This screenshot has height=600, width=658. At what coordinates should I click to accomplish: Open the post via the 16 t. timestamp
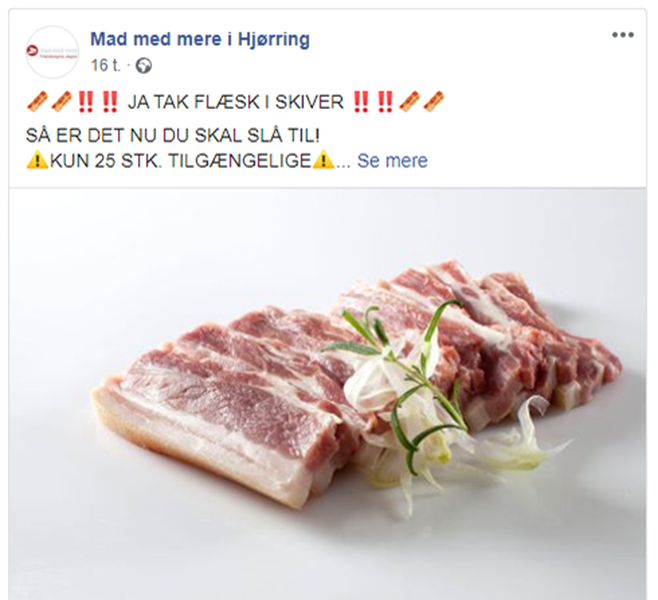tap(106, 65)
